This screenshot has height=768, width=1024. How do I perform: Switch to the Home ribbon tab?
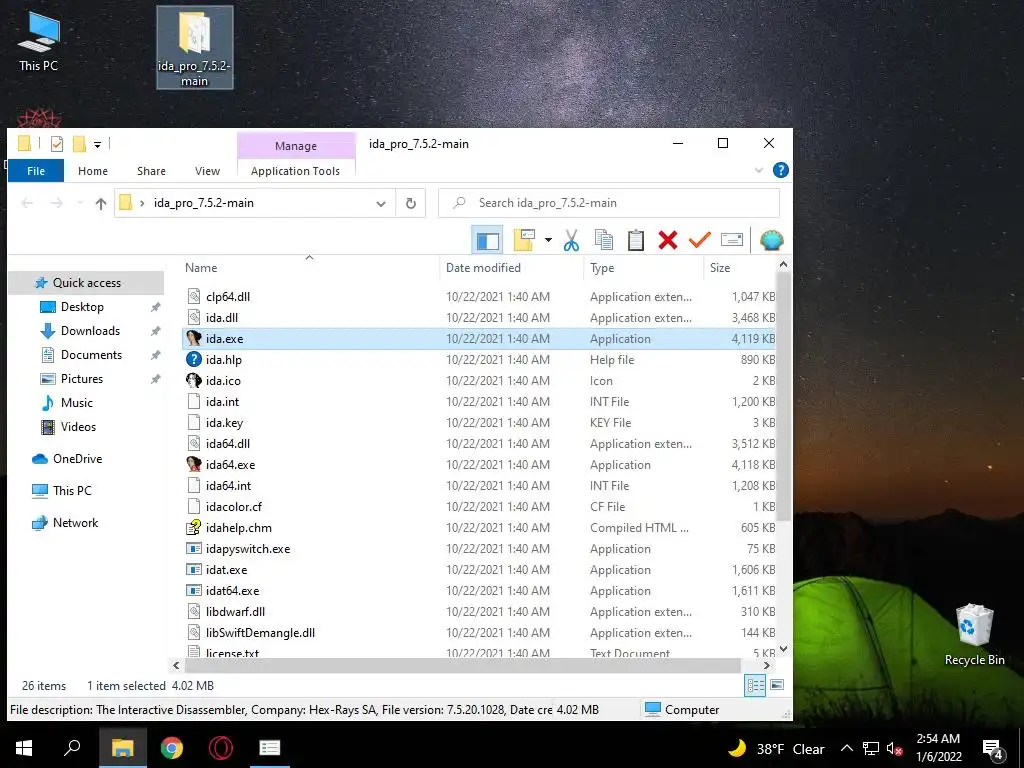point(93,171)
